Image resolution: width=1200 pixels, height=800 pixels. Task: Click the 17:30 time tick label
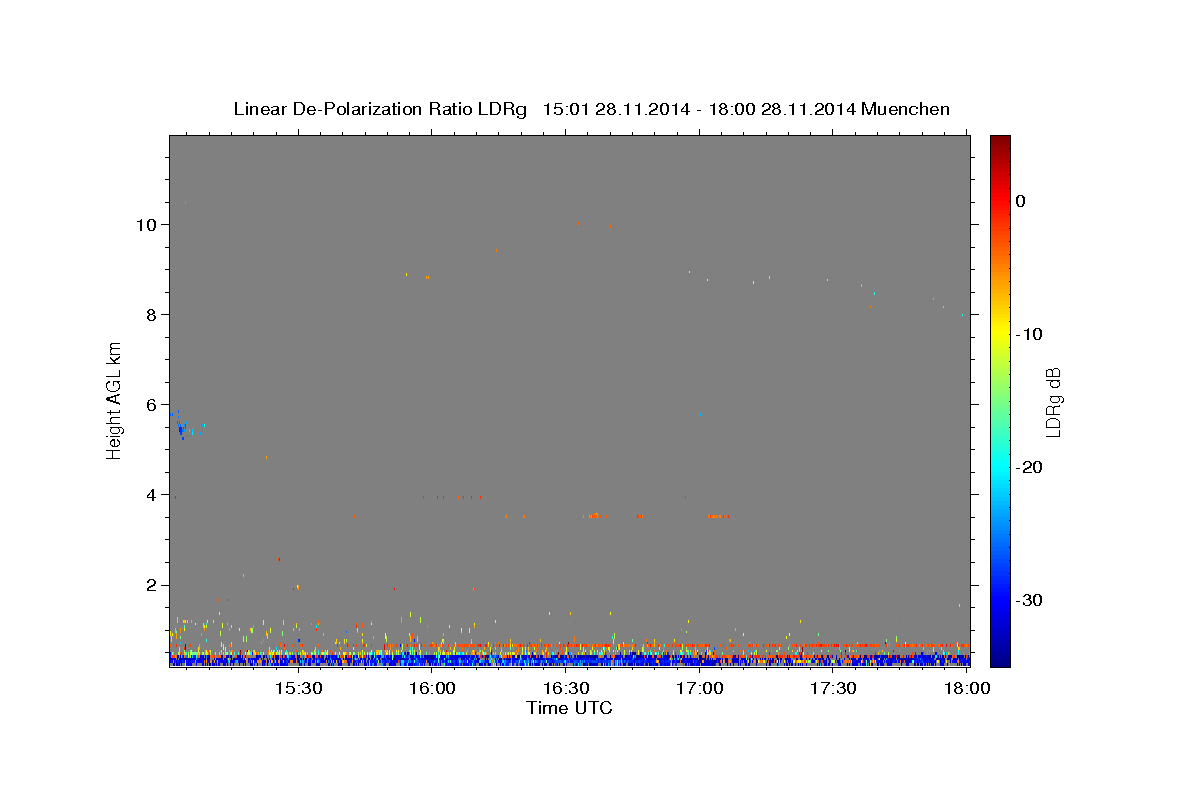click(833, 689)
